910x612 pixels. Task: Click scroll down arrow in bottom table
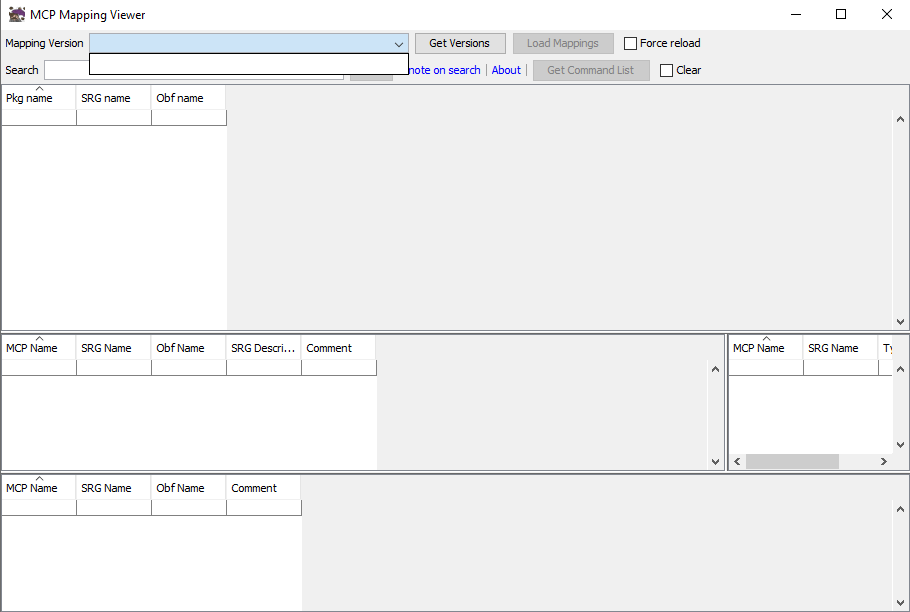pos(900,603)
